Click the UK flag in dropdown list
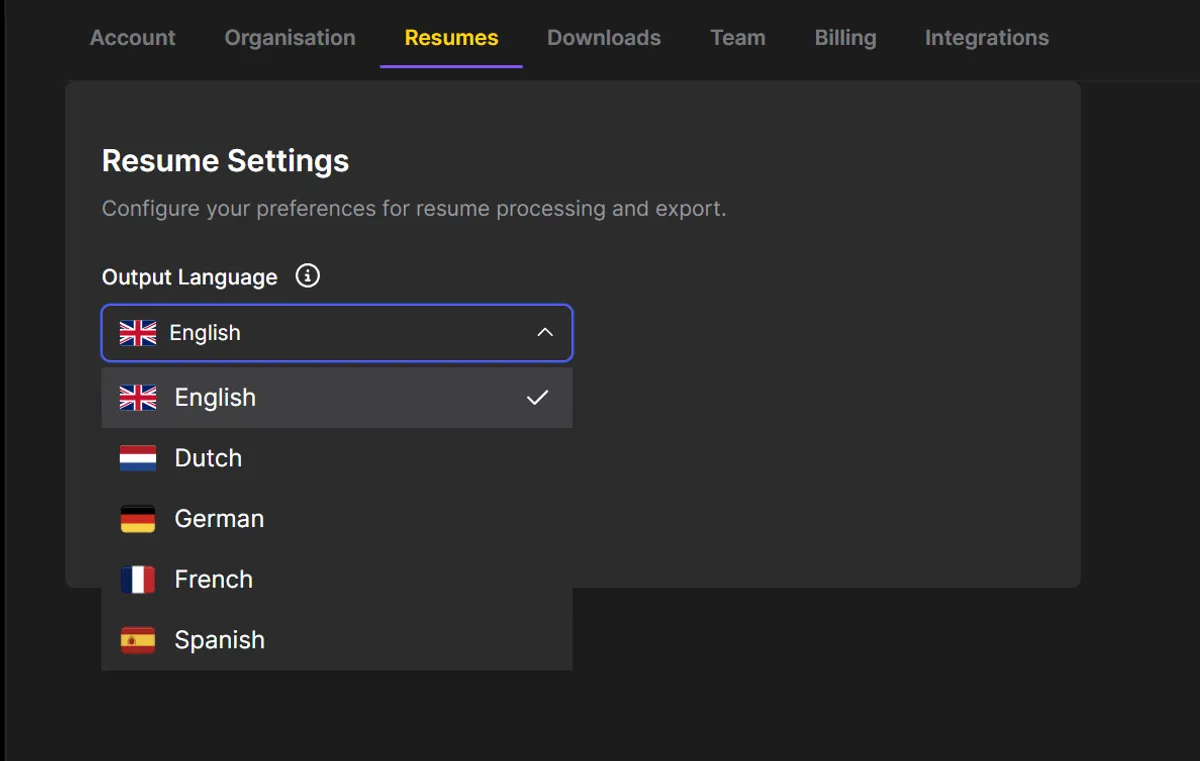The width and height of the screenshot is (1200, 761). pyautogui.click(x=138, y=398)
